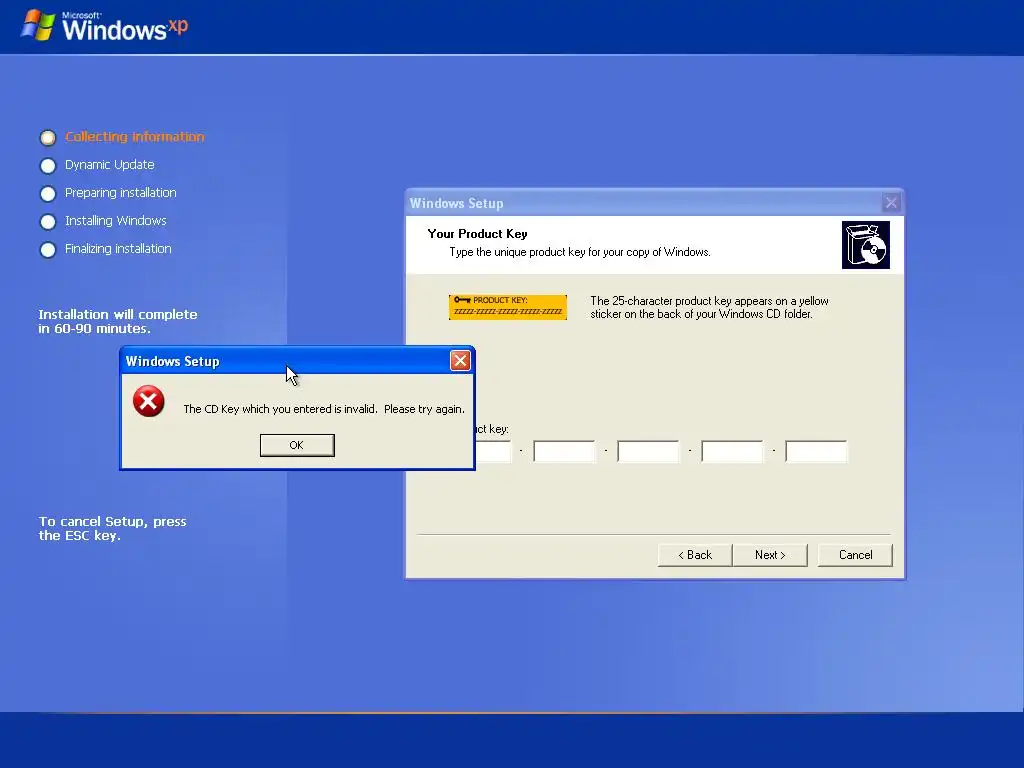This screenshot has width=1024, height=768.
Task: Click the Windows XP logo flag
Action: pos(38,25)
